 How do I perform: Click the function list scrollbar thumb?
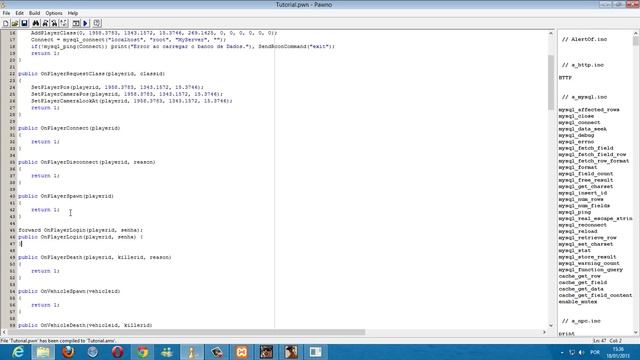(636, 41)
